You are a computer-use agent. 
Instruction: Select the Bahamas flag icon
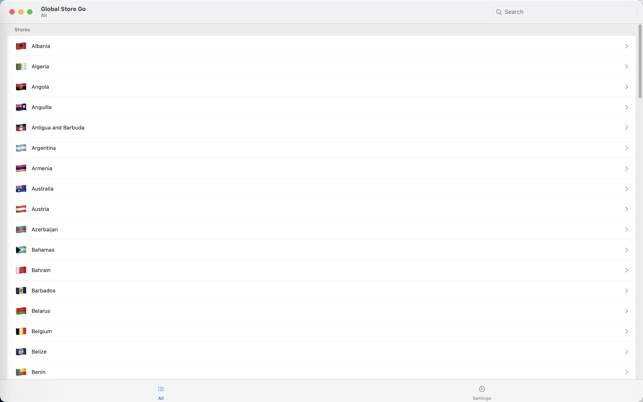(21, 250)
